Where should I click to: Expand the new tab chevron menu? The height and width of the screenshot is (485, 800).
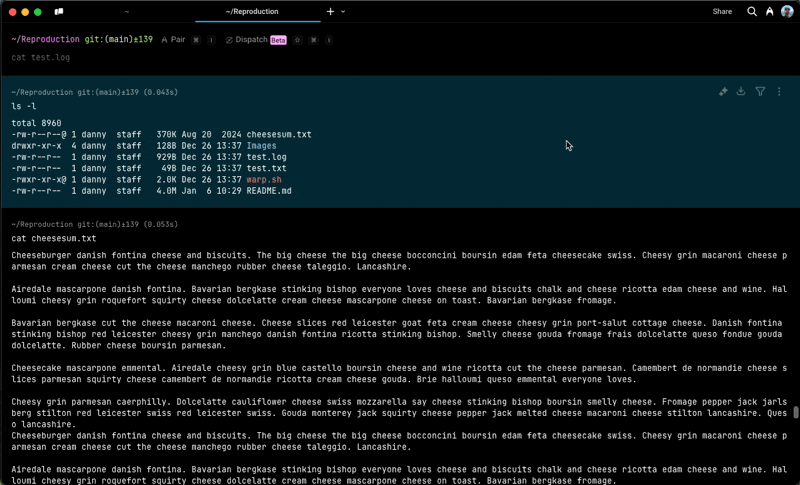click(x=343, y=12)
